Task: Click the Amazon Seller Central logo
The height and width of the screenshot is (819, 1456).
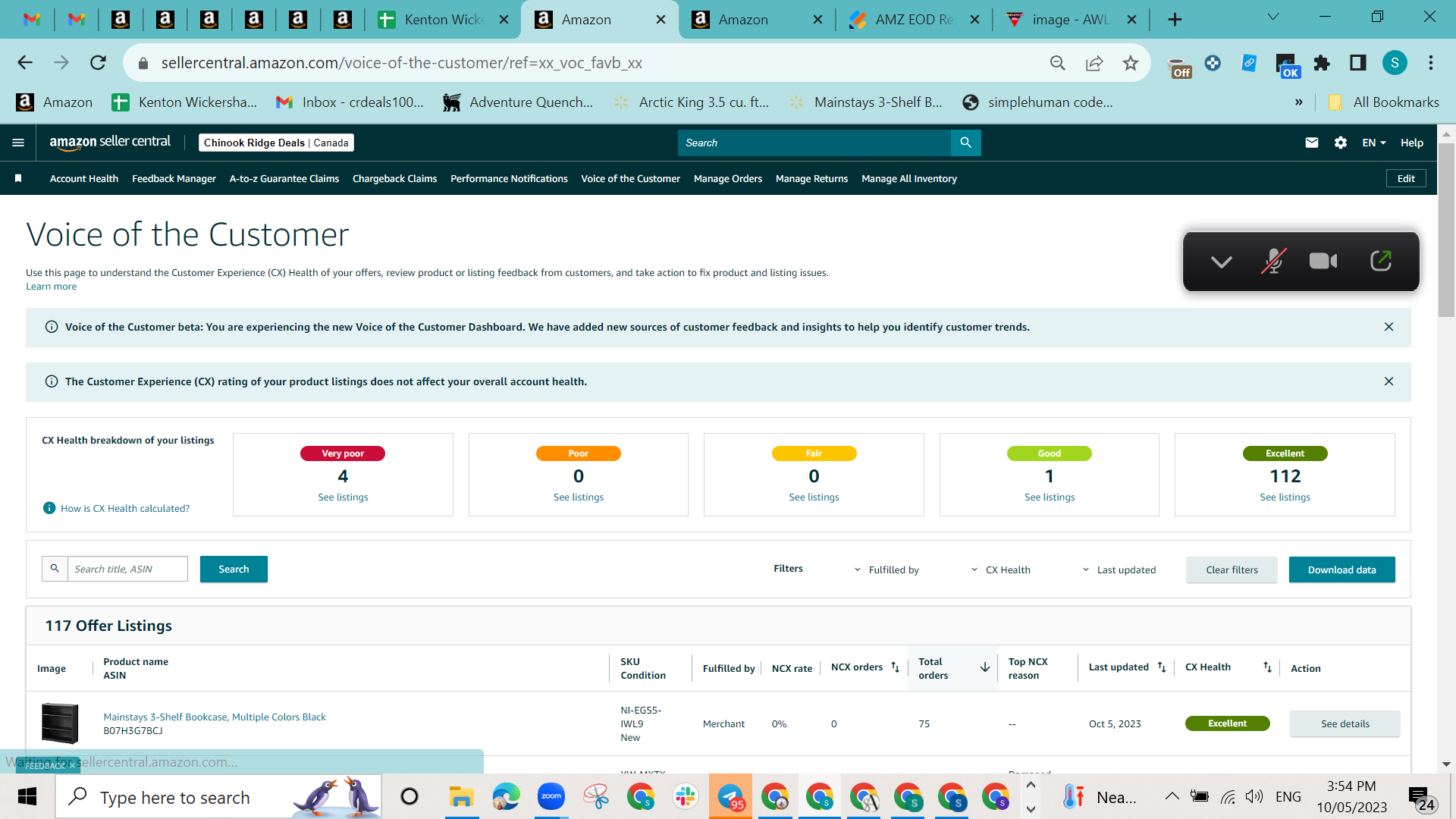Action: point(110,143)
